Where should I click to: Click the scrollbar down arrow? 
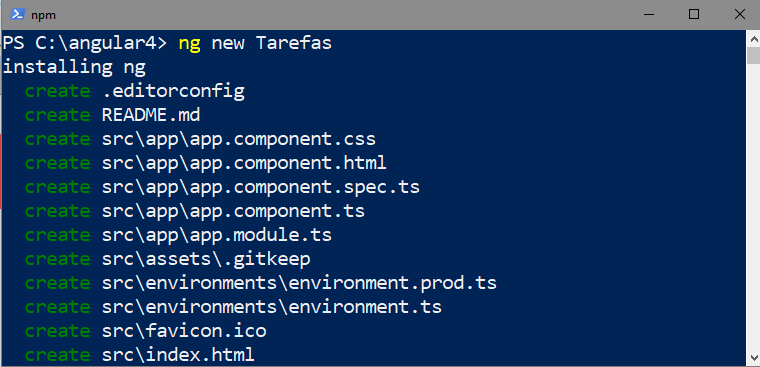754,357
